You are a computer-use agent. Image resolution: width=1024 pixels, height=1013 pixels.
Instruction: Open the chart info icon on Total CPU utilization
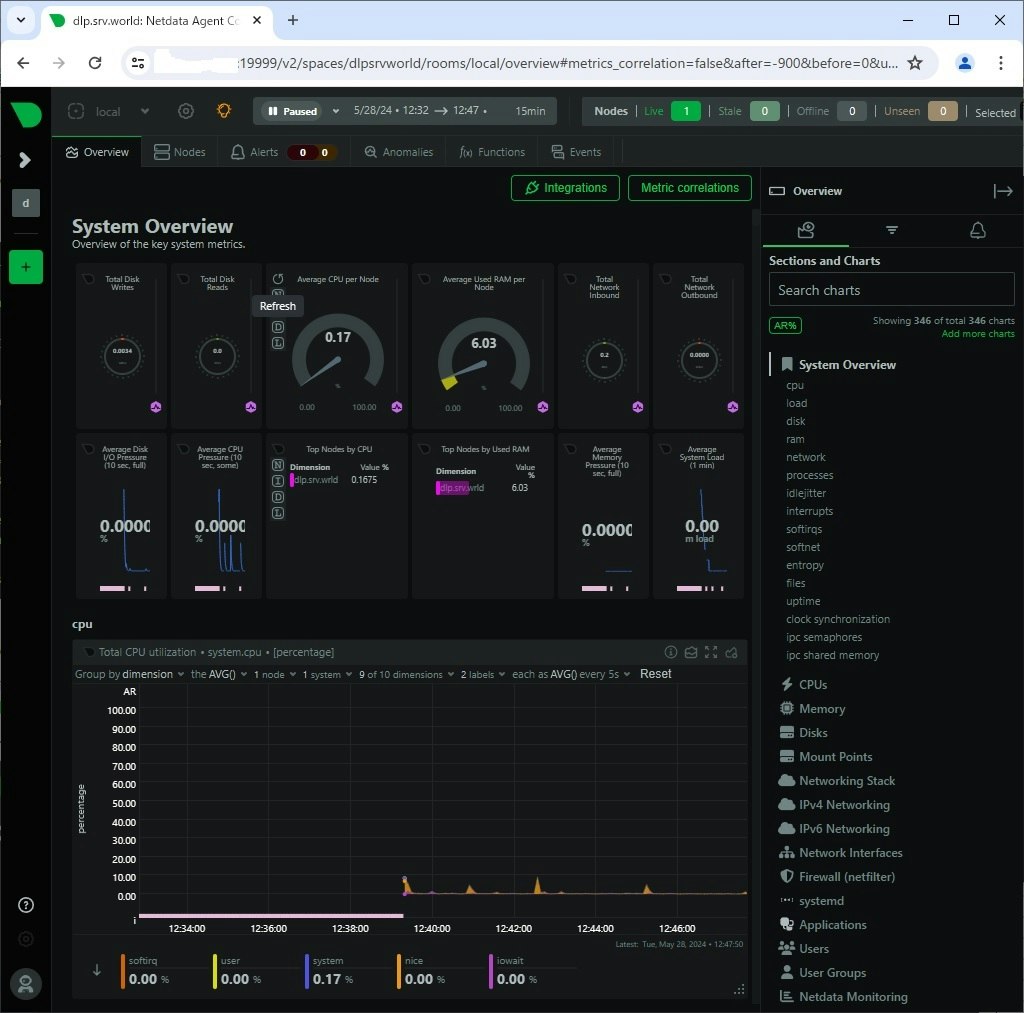point(670,652)
